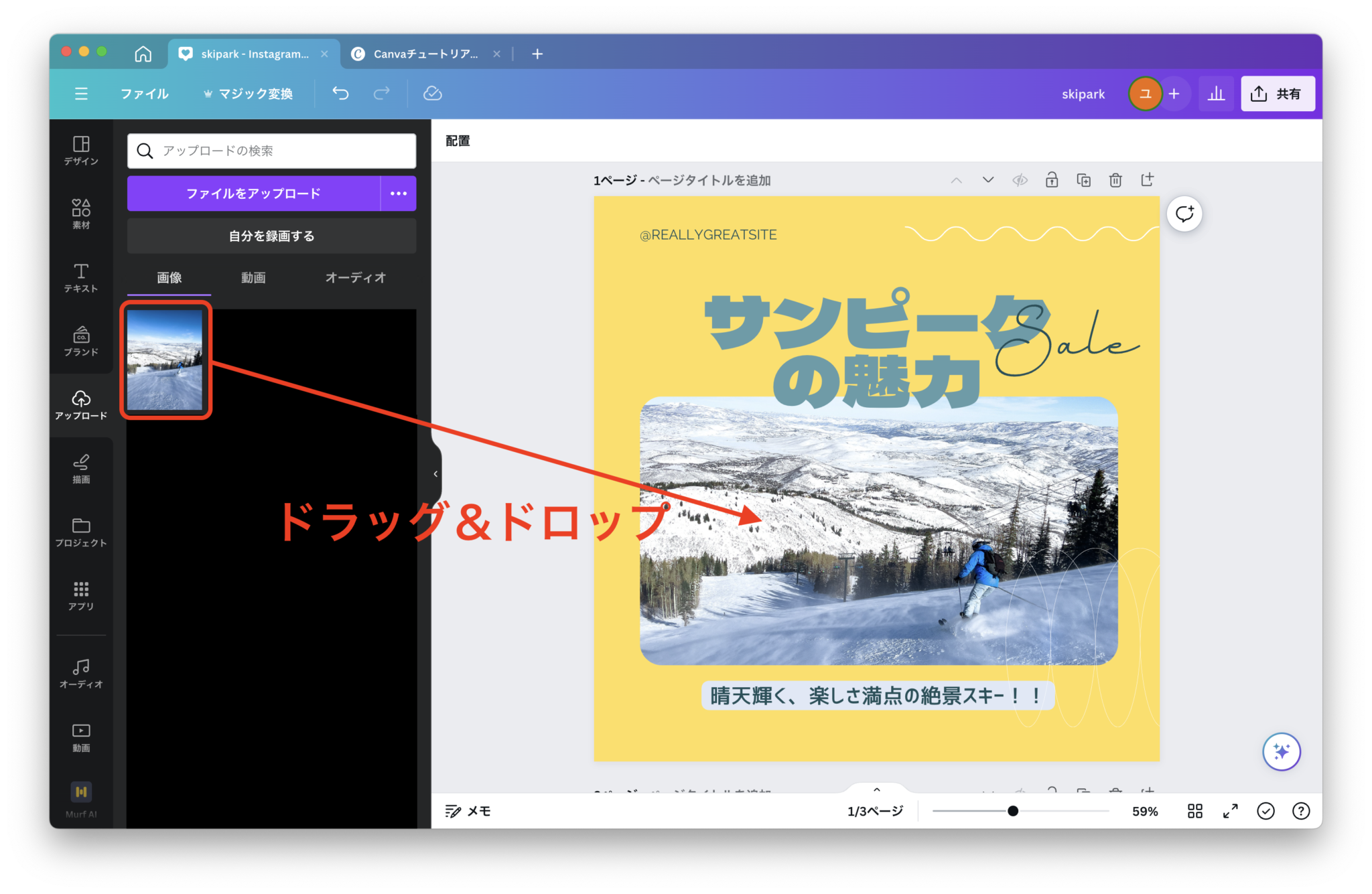Click the ファイルをアップロード button

253,193
